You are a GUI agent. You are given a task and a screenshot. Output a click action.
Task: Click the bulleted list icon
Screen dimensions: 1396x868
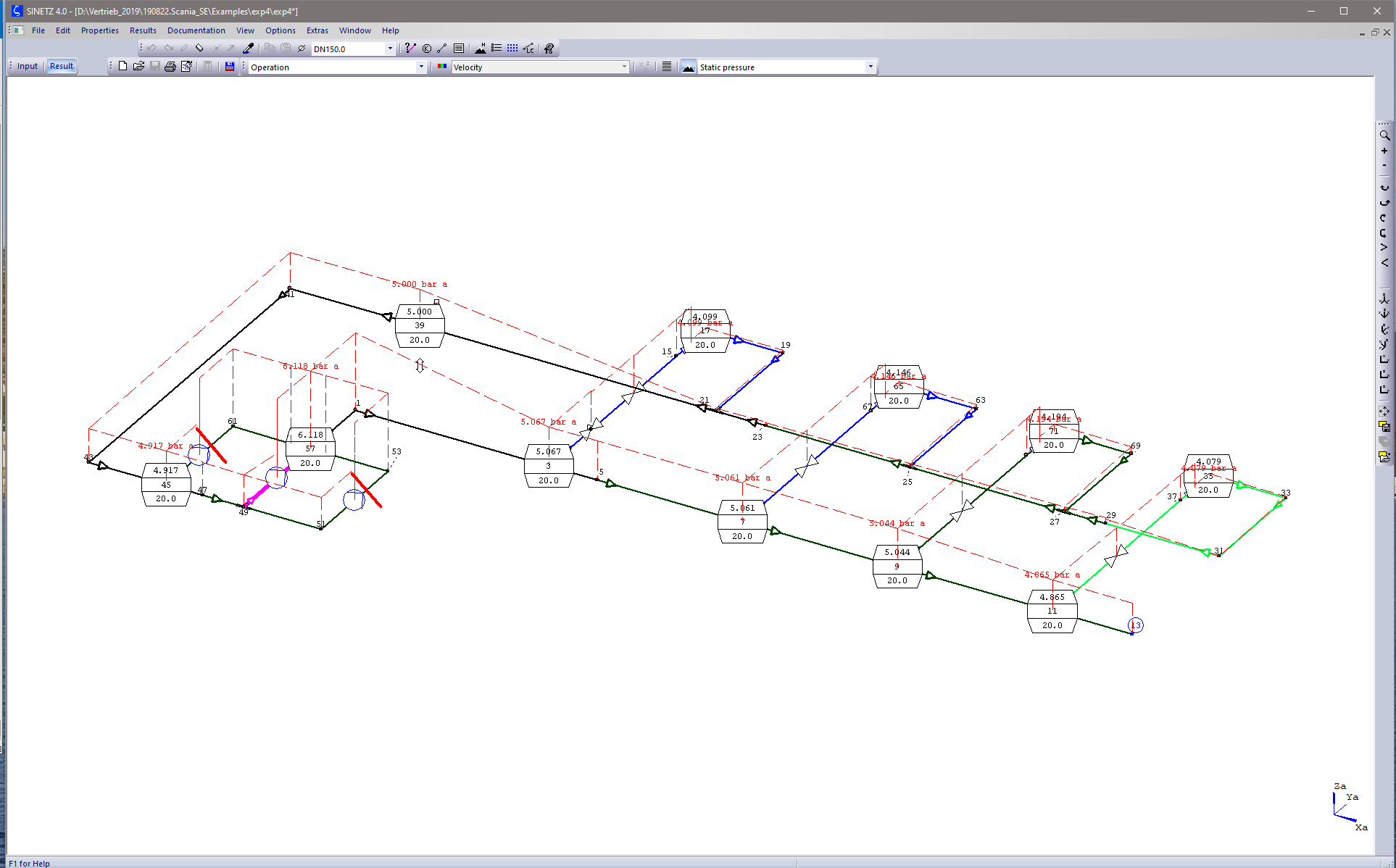497,49
